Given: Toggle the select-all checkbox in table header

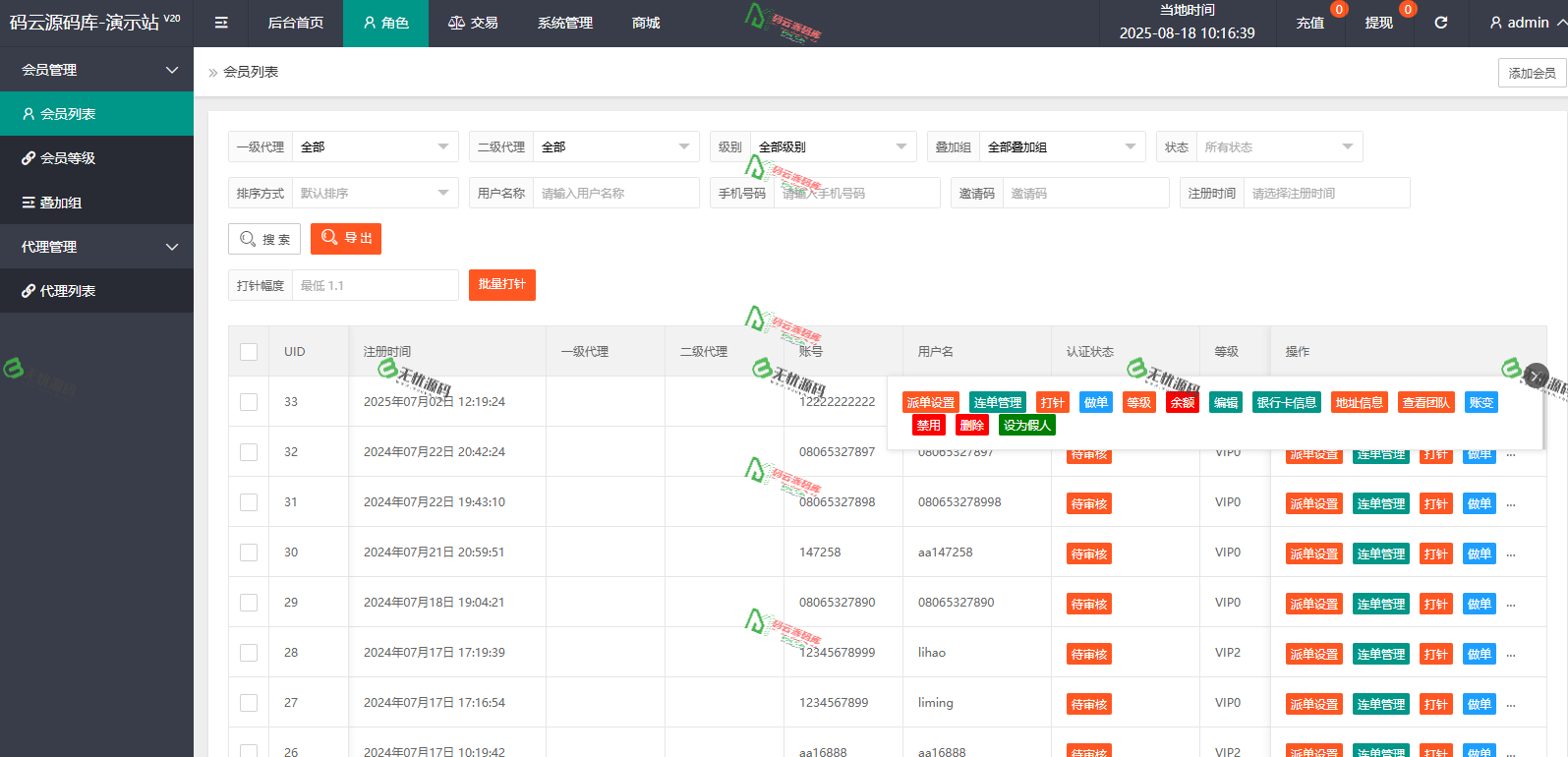Looking at the screenshot, I should click(249, 352).
